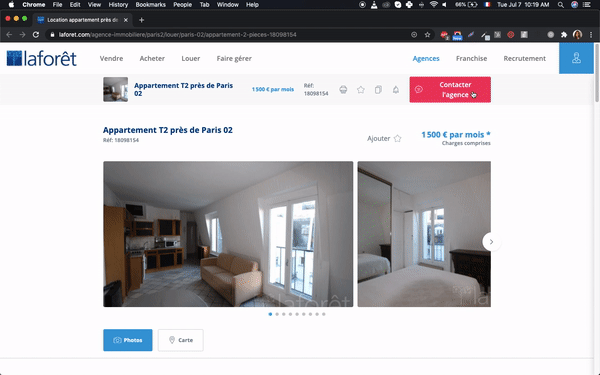Viewport: 600px width, 375px height.
Task: Open the user account icon button
Action: pos(576,58)
